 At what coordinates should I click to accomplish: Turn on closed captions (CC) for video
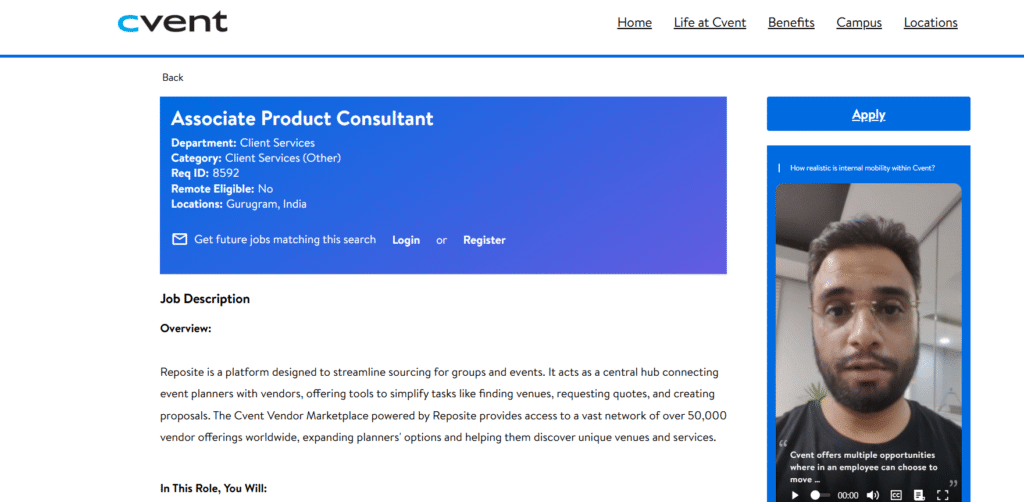[897, 494]
